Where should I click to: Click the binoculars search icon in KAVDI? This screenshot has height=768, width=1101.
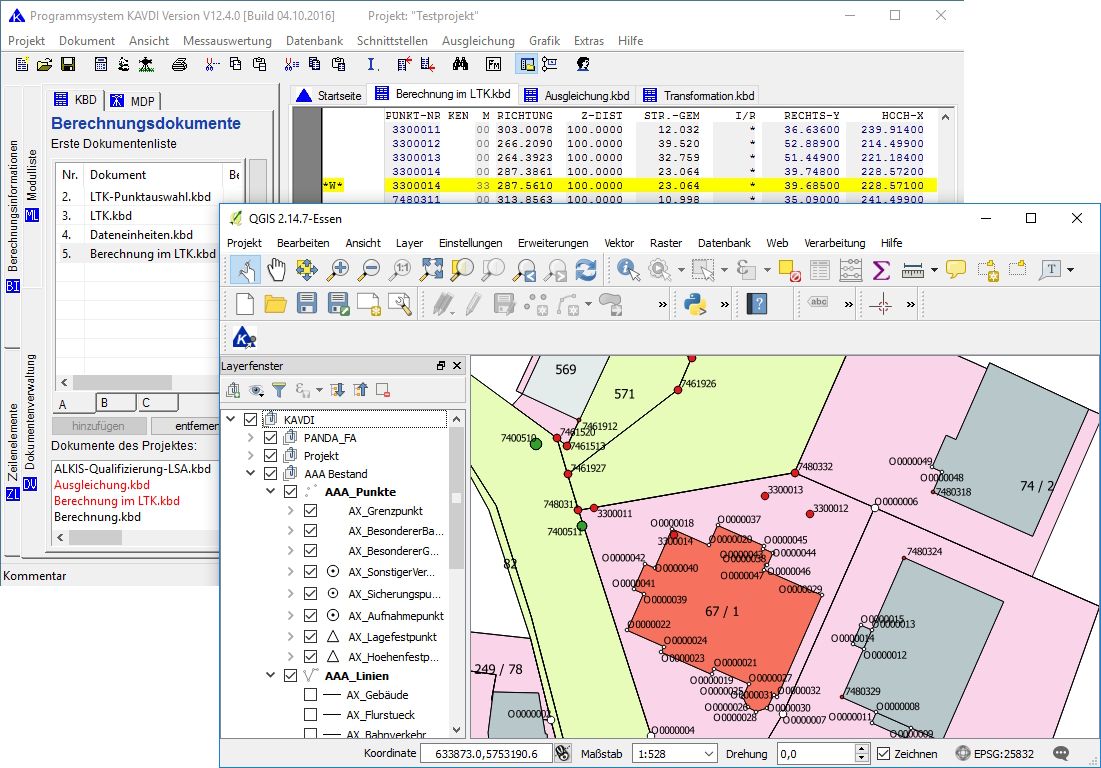pos(461,65)
